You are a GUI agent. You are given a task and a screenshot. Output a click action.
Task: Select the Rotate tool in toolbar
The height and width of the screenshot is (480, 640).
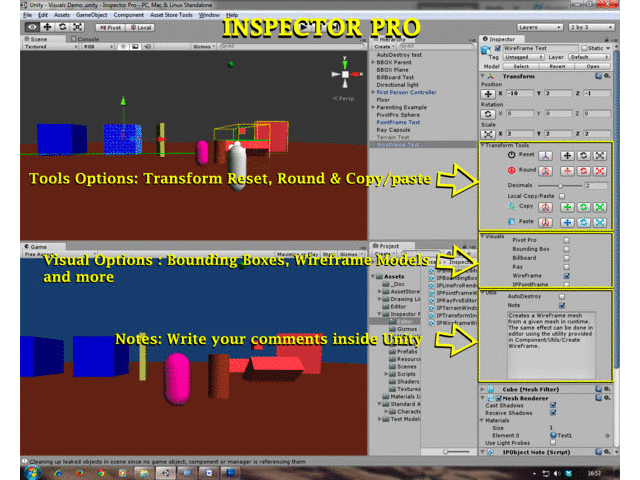coord(62,27)
